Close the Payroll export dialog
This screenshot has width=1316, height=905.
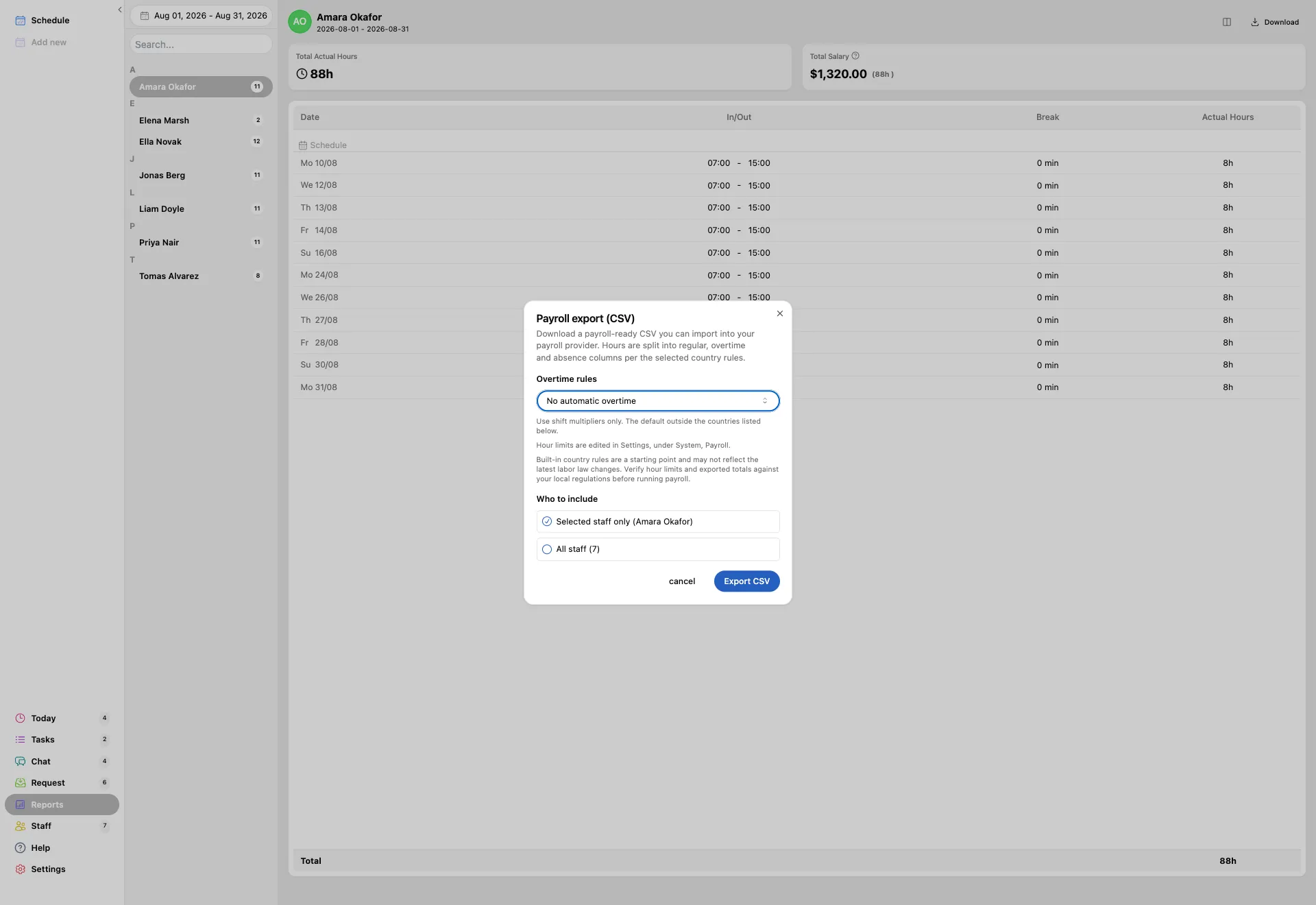pos(780,313)
